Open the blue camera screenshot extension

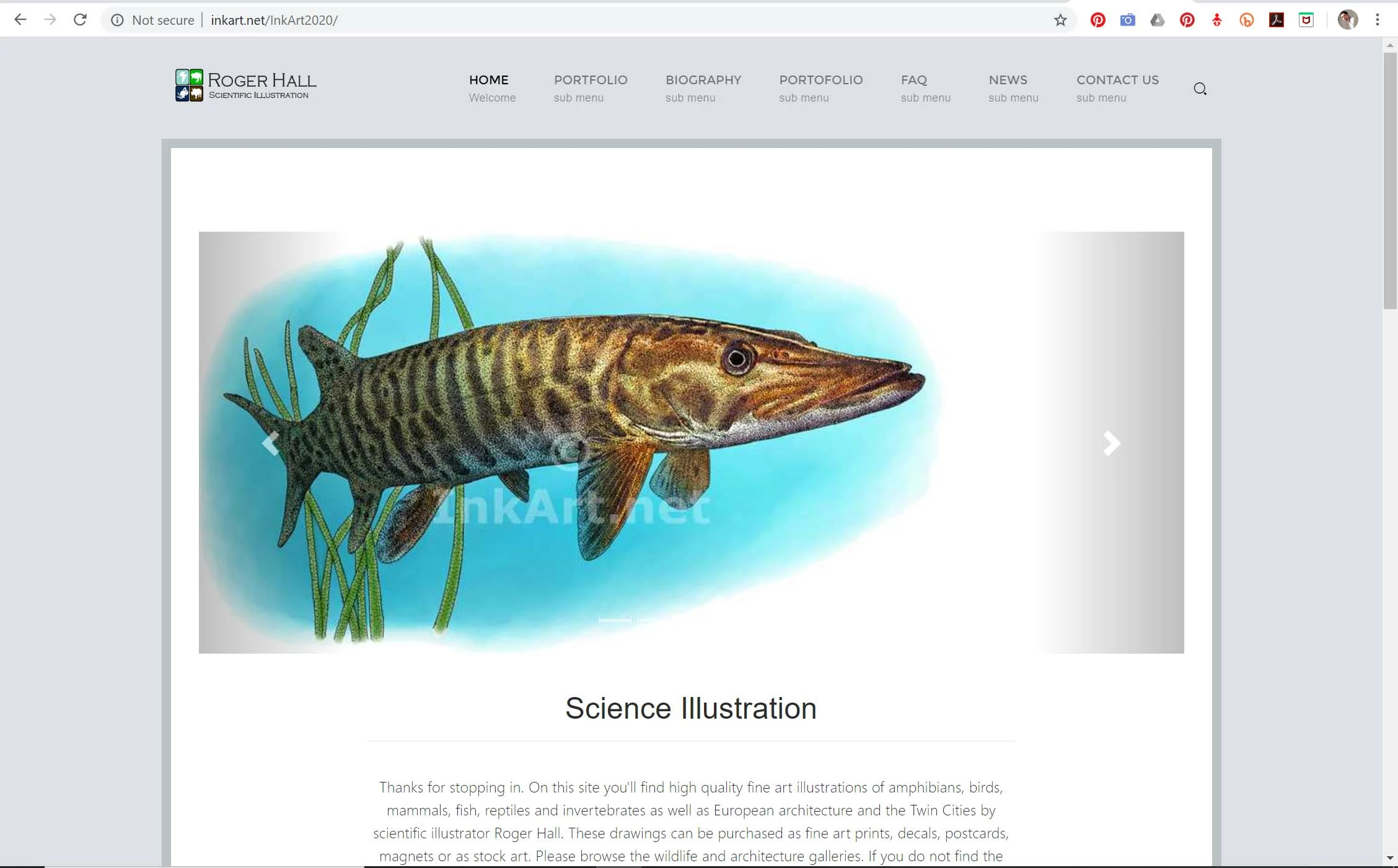[1127, 20]
